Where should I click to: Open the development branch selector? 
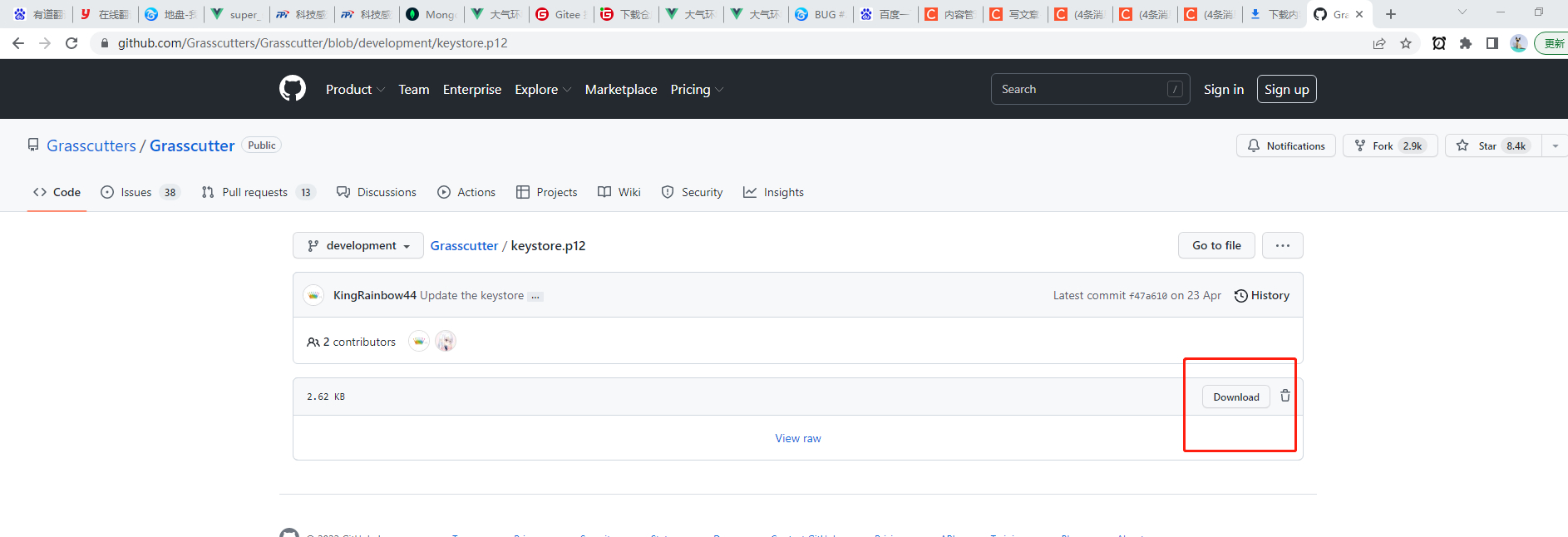click(x=358, y=245)
